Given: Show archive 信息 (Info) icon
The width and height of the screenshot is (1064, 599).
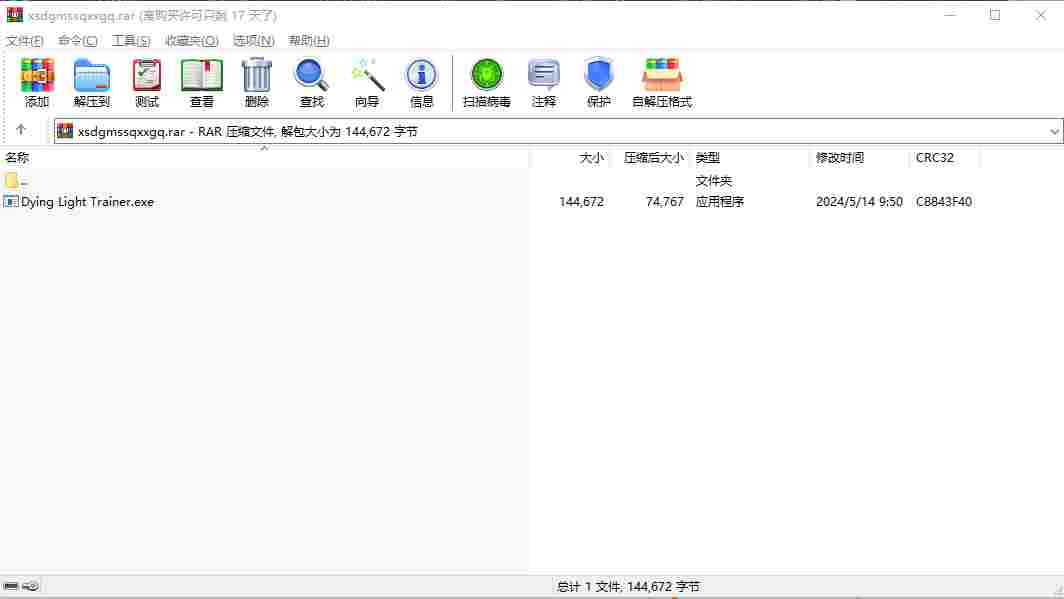Looking at the screenshot, I should 421,83.
